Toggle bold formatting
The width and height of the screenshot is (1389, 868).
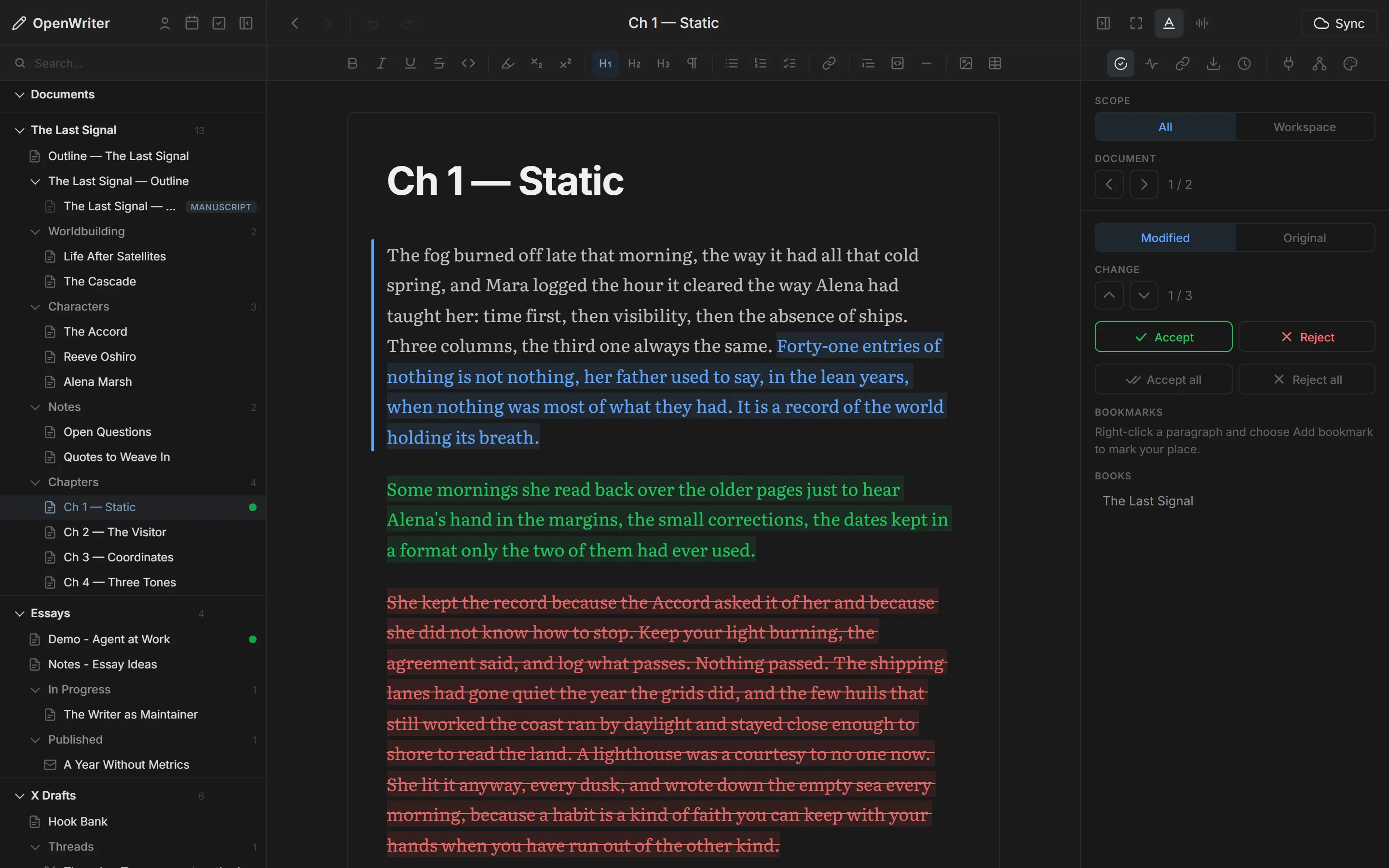tap(353, 63)
